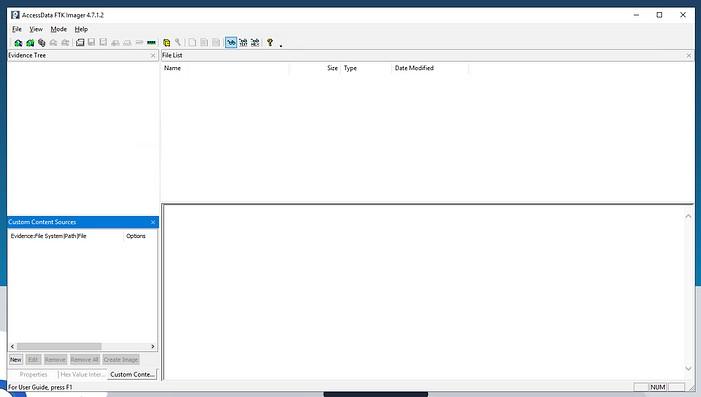This screenshot has height=397, width=701.
Task: Click the horizontal scrollbar in Custom Content Sources
Action: click(82, 346)
